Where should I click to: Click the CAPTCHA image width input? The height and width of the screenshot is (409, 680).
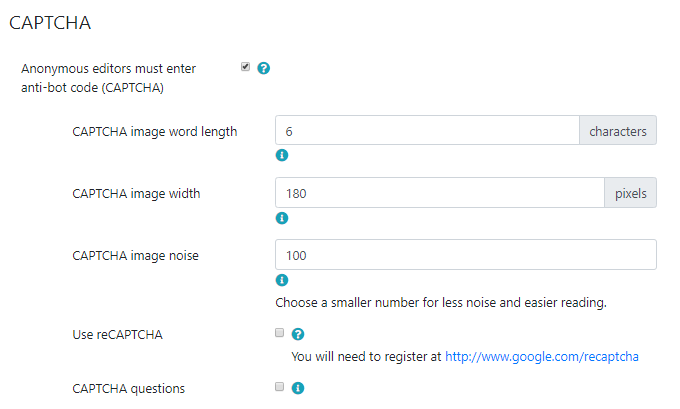click(x=438, y=193)
